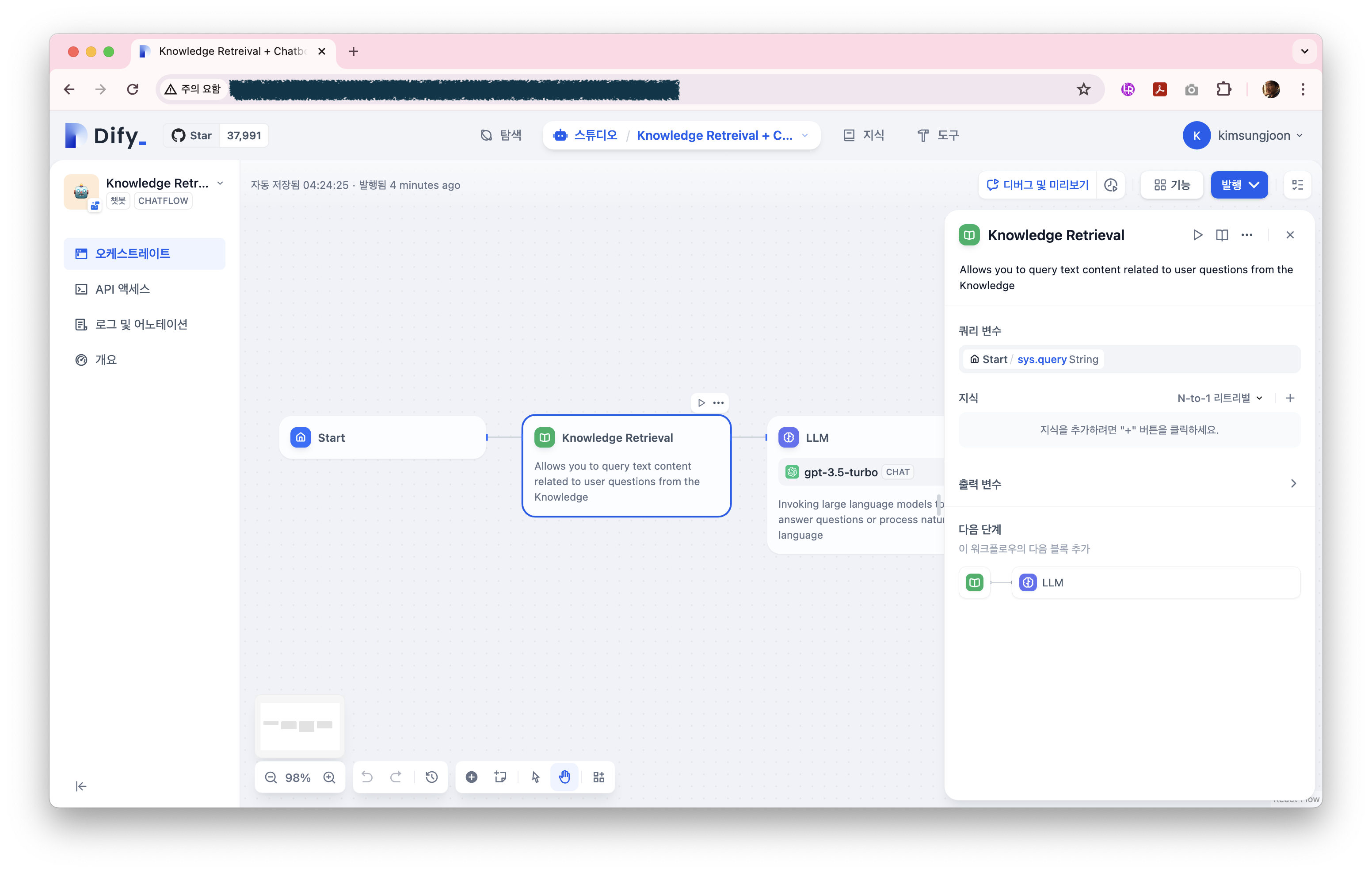Switch to pointer mode
The width and height of the screenshot is (1372, 873).
point(536,777)
